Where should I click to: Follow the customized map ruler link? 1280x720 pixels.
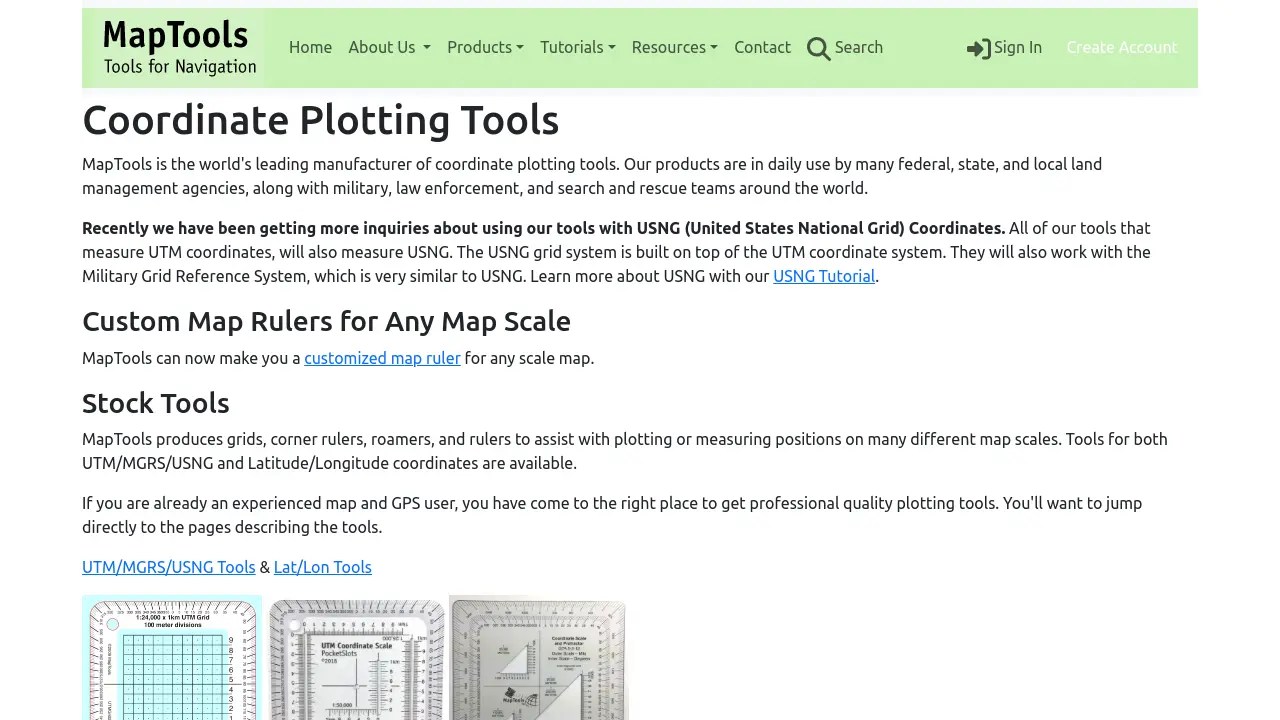(382, 358)
